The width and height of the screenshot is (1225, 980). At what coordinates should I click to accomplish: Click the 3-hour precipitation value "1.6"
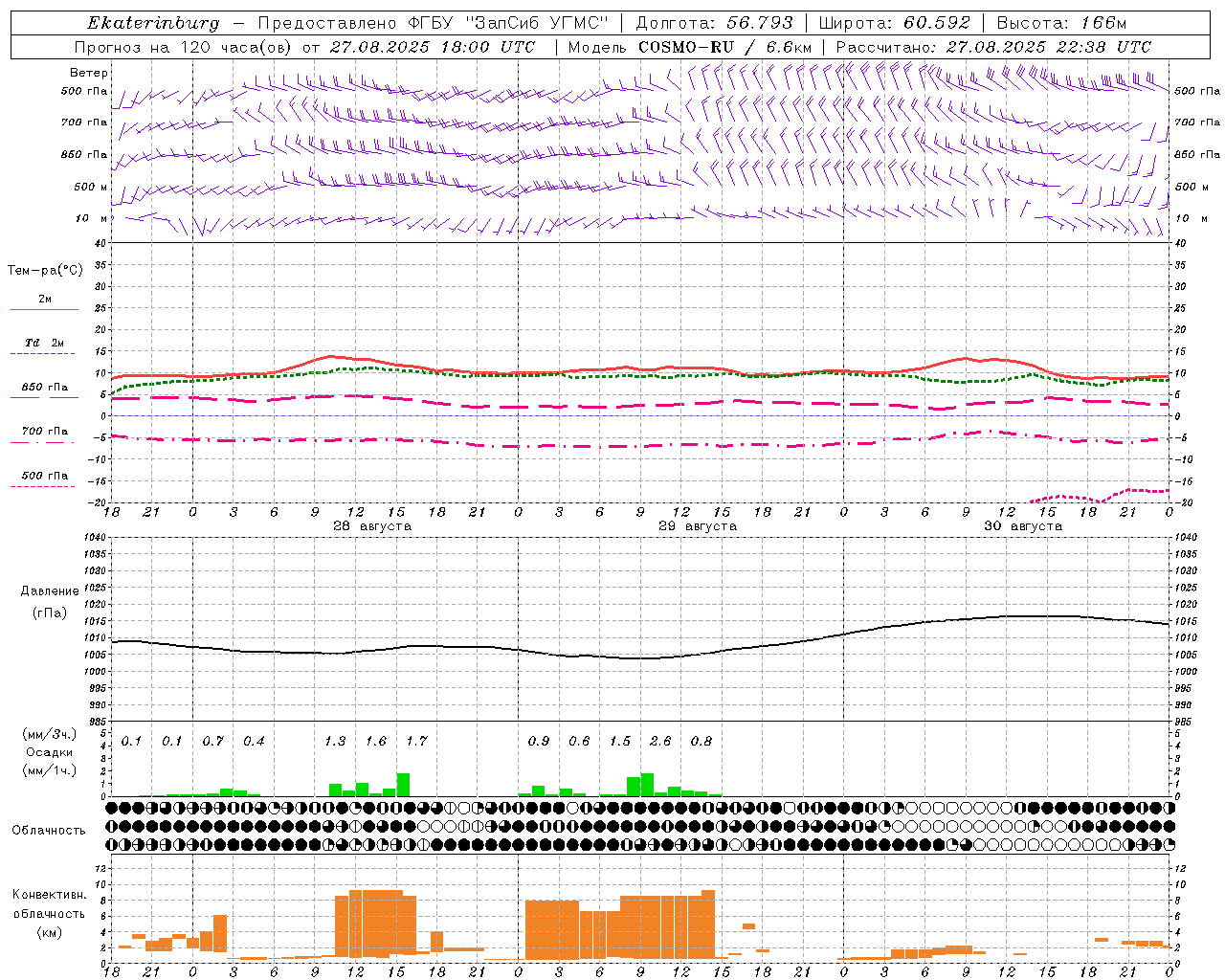(x=376, y=741)
